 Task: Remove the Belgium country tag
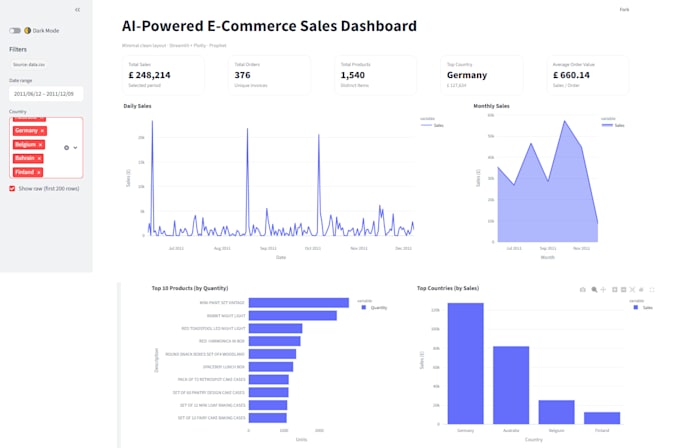point(40,144)
